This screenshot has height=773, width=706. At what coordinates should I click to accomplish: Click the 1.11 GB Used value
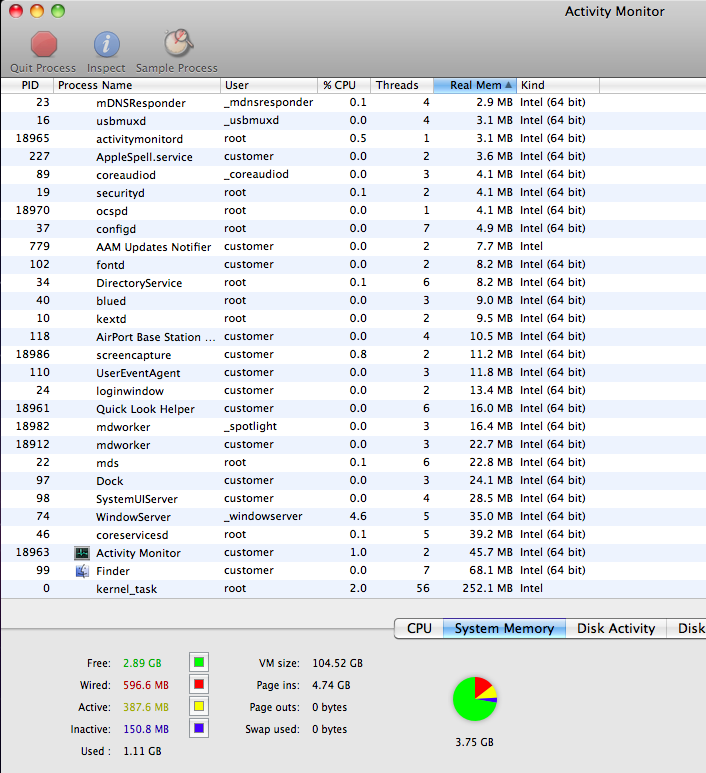142,751
